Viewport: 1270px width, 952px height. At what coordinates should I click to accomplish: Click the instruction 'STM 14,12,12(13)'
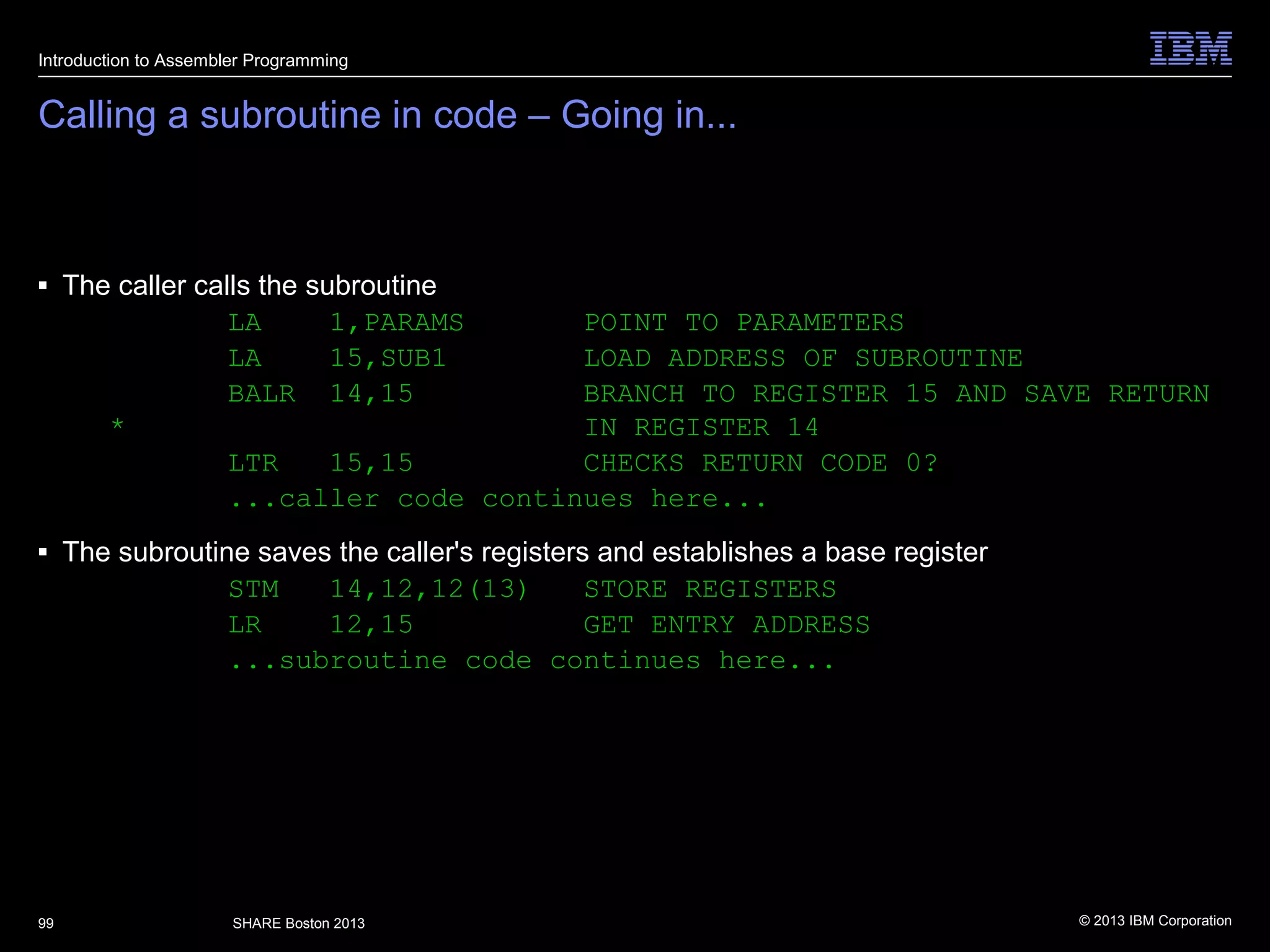click(x=378, y=589)
